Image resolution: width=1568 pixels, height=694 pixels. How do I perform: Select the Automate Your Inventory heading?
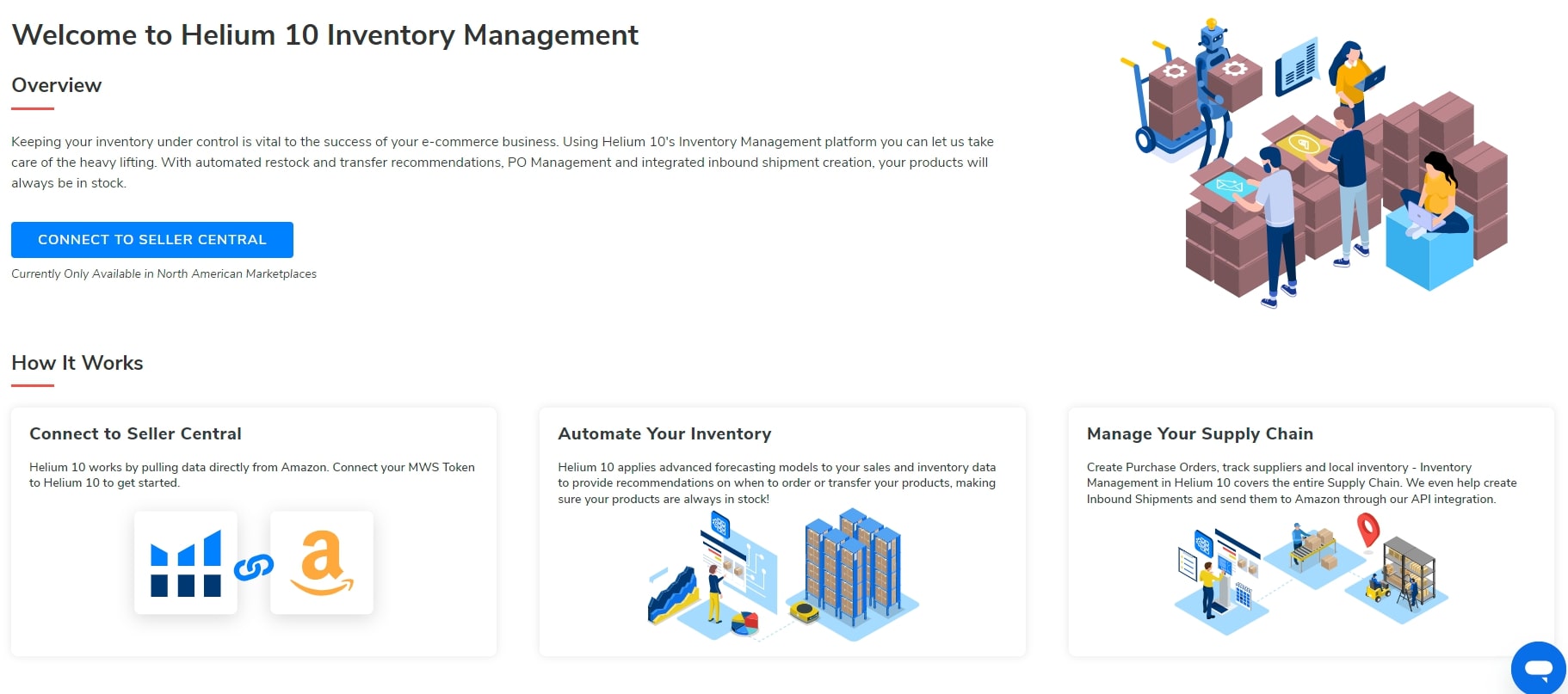pyautogui.click(x=664, y=434)
